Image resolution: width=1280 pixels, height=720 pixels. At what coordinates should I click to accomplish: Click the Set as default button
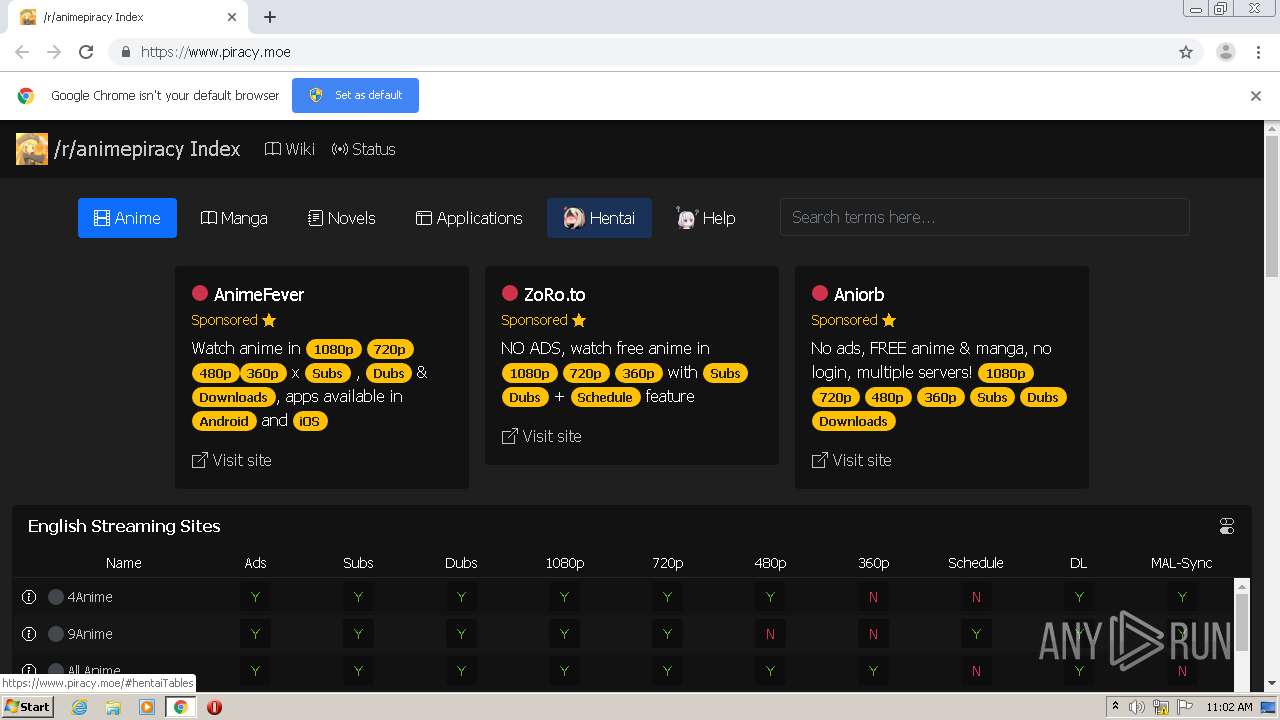click(355, 95)
